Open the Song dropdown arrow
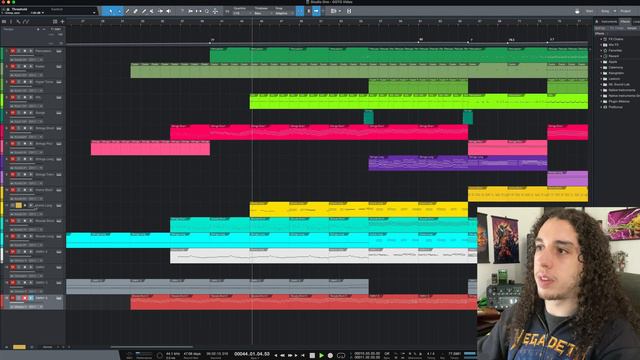Screen dimensions: 640x360 click(x=615, y=11)
